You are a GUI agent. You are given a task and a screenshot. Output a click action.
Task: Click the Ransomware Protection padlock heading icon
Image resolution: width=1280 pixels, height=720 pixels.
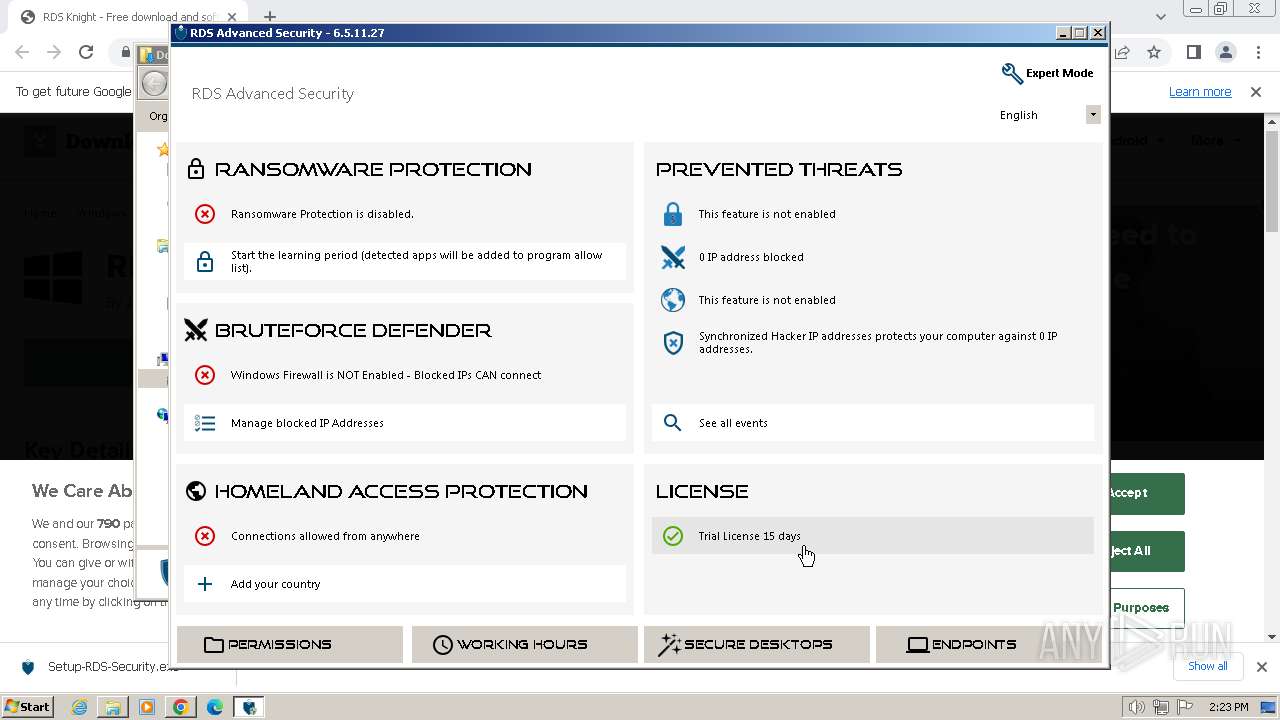pos(196,169)
